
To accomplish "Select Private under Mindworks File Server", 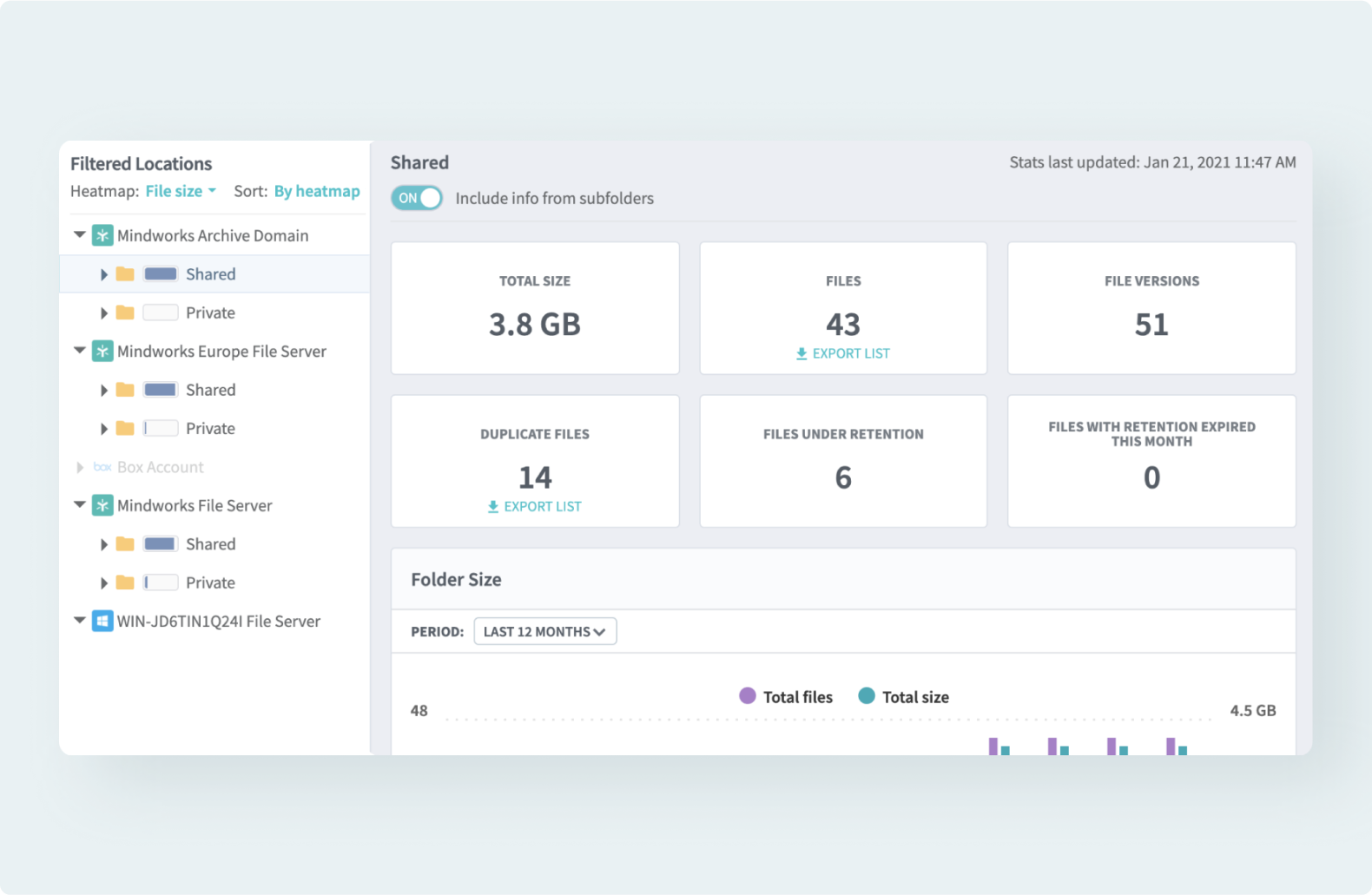I will 210,582.
